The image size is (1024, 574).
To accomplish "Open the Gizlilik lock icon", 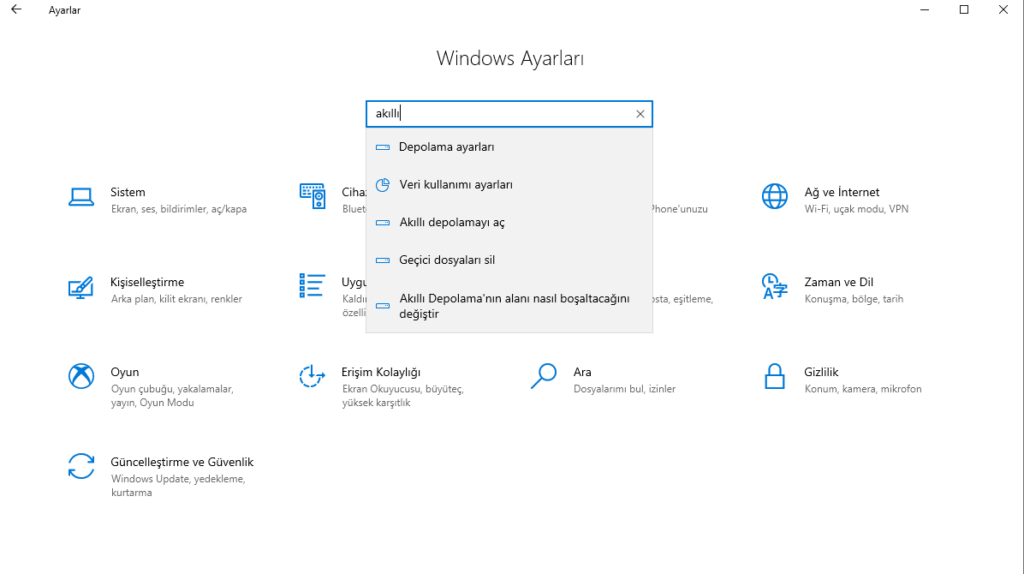I will (775, 376).
